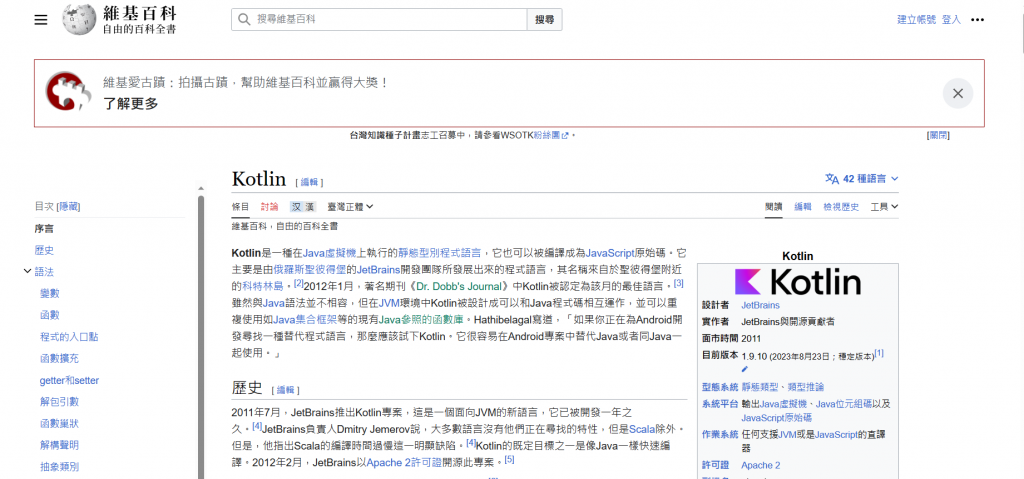Open the 42 種語言 language dropdown
Viewport: 1024px width, 479px height.
[862, 178]
